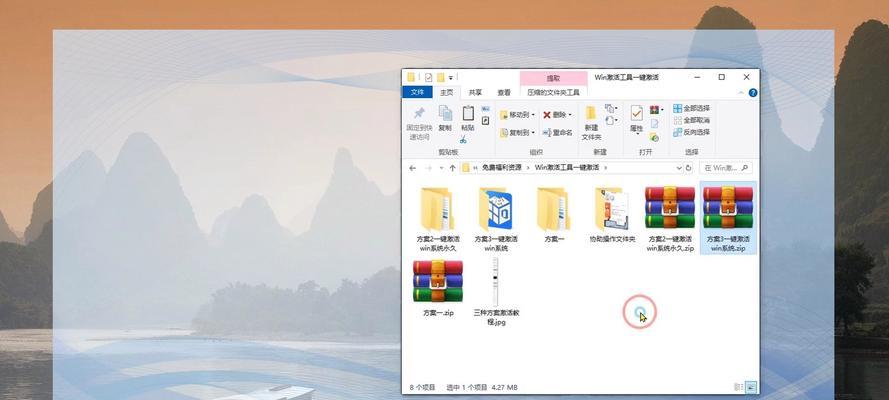This screenshot has width=889, height=400.
Task: Go up one folder level
Action: [x=452, y=168]
